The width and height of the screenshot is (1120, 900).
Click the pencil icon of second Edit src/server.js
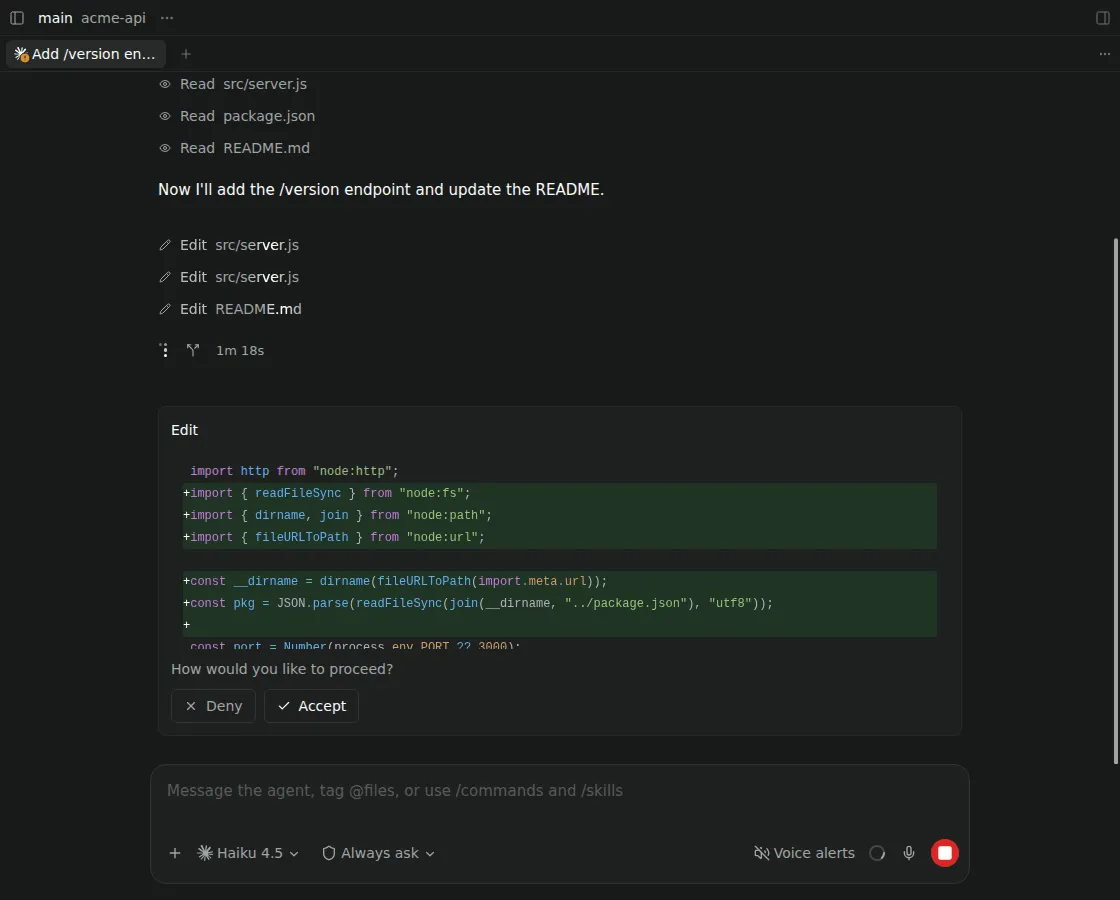(165, 277)
